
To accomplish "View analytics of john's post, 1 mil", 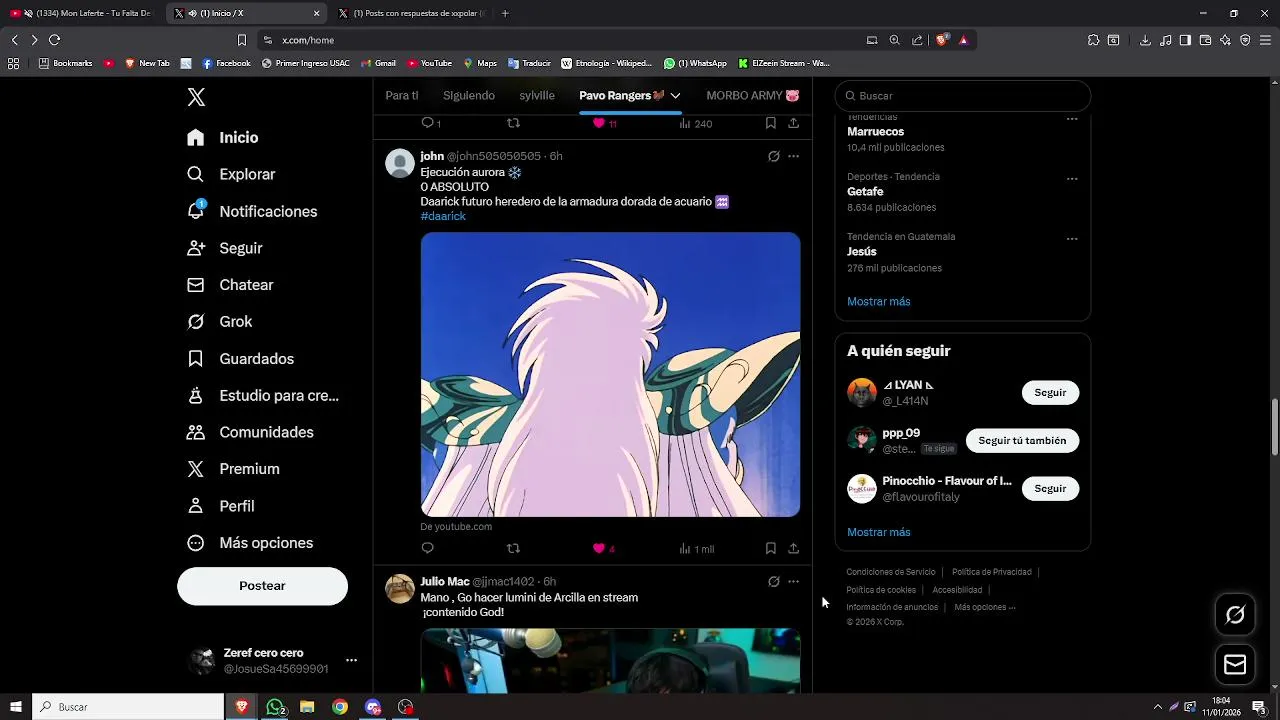I will (697, 548).
